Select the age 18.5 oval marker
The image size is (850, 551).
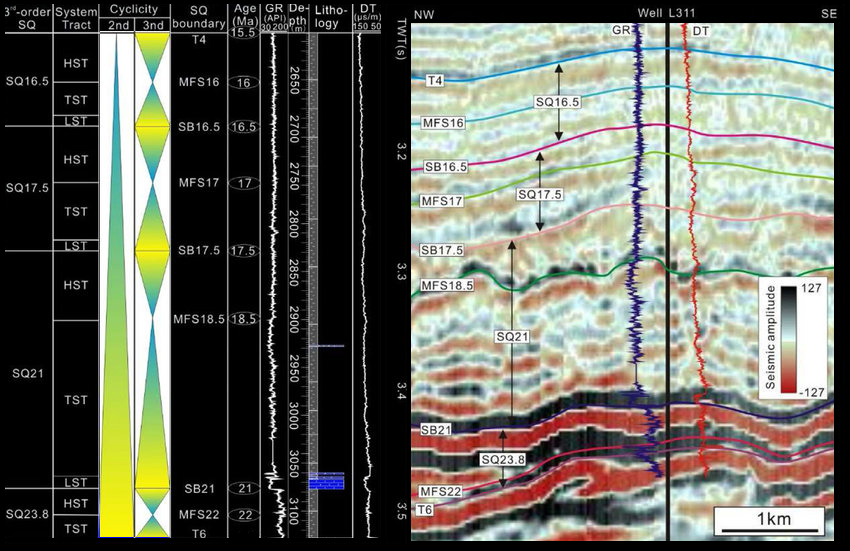click(x=243, y=319)
